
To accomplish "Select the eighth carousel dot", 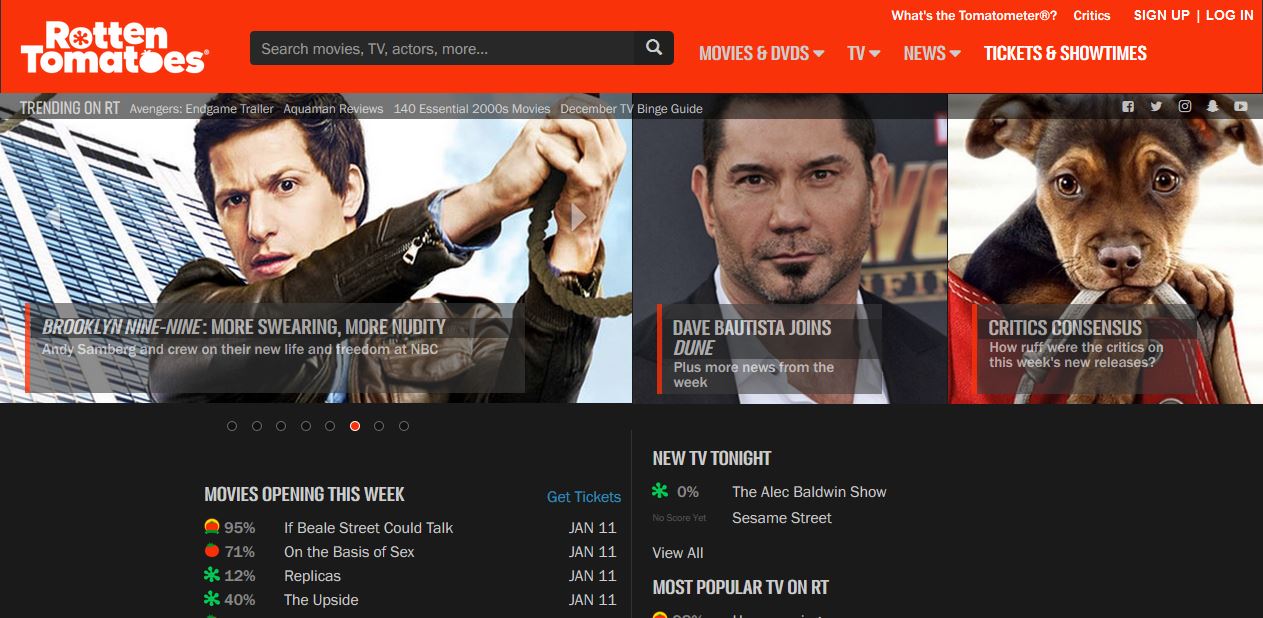I will pyautogui.click(x=404, y=426).
